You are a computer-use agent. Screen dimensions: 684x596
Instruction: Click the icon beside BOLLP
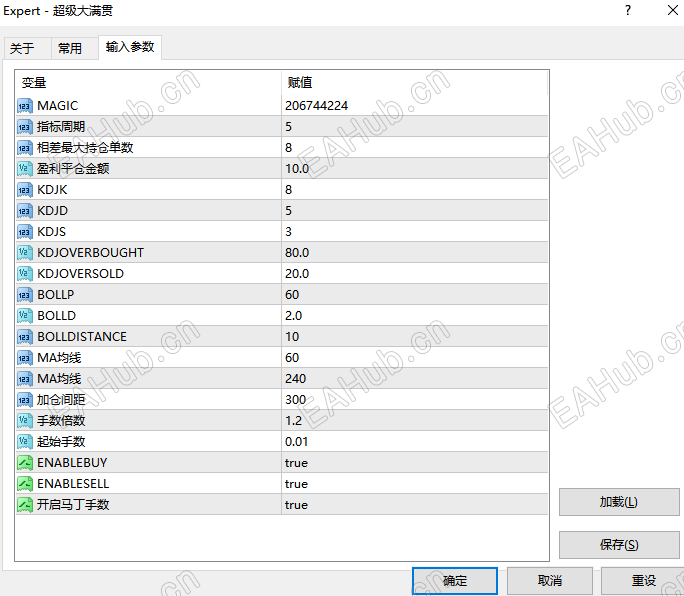24,295
